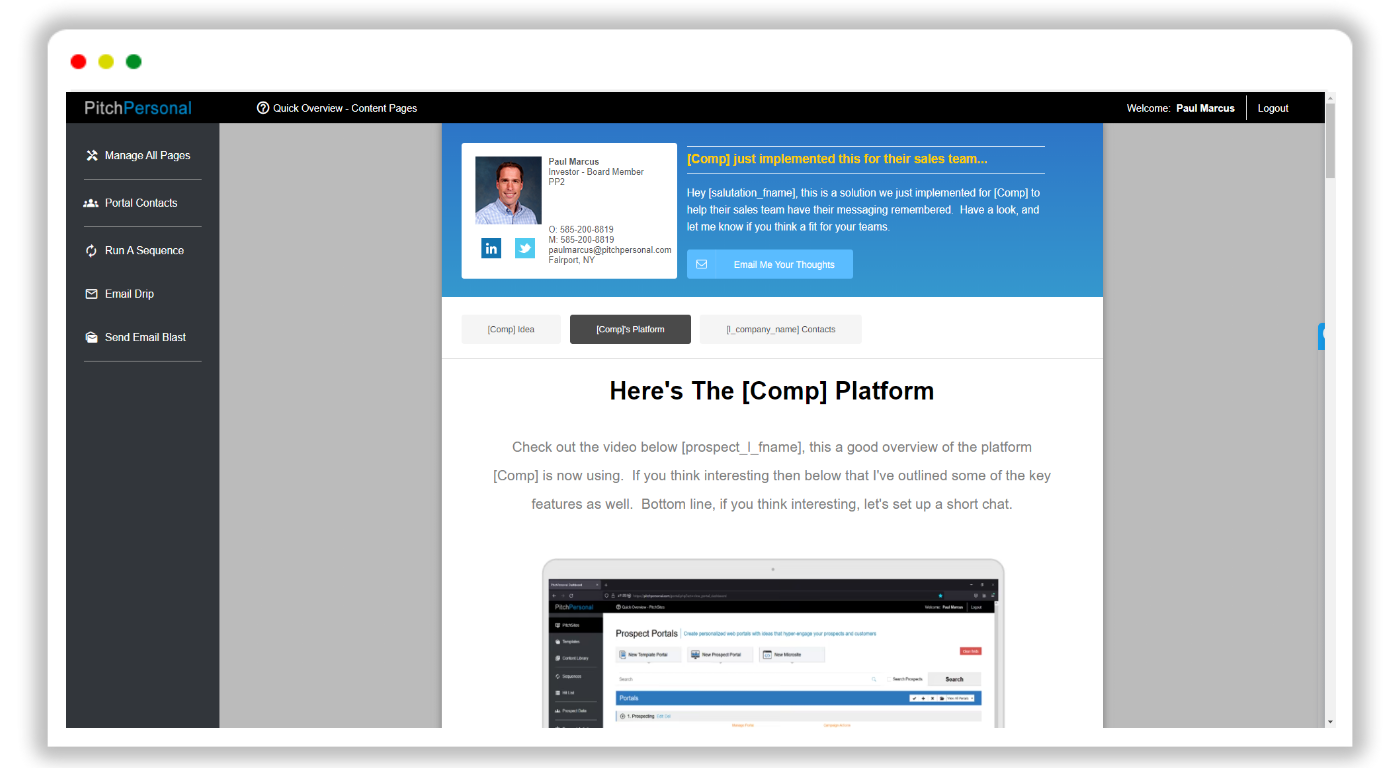This screenshot has width=1383, height=768.
Task: Click the Run A Sequence refresh icon
Action: (x=92, y=251)
